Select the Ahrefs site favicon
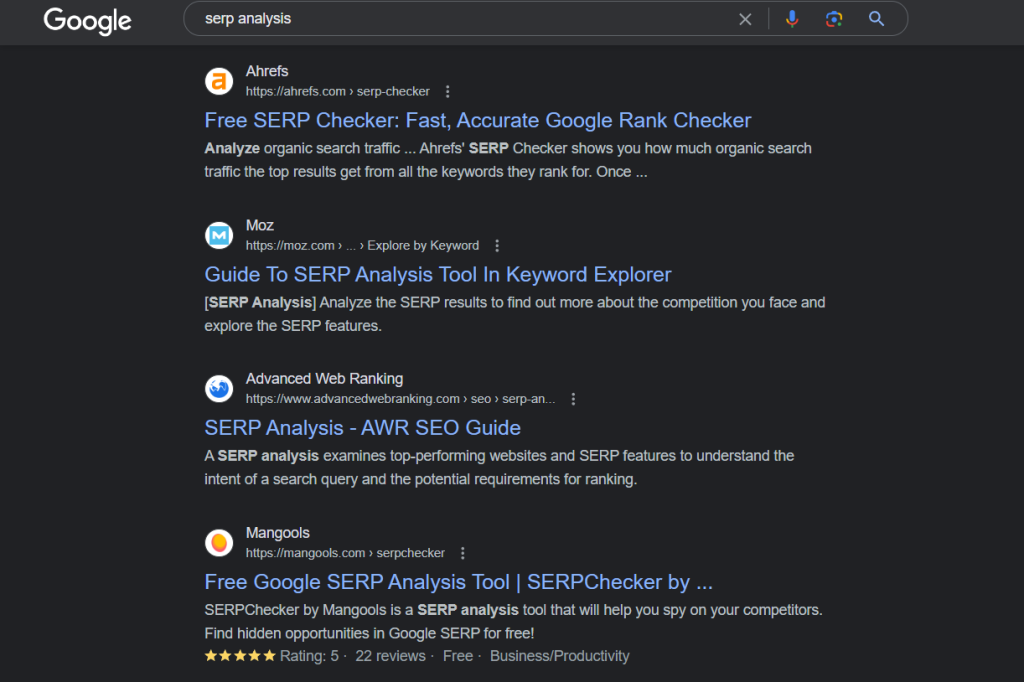 click(219, 81)
